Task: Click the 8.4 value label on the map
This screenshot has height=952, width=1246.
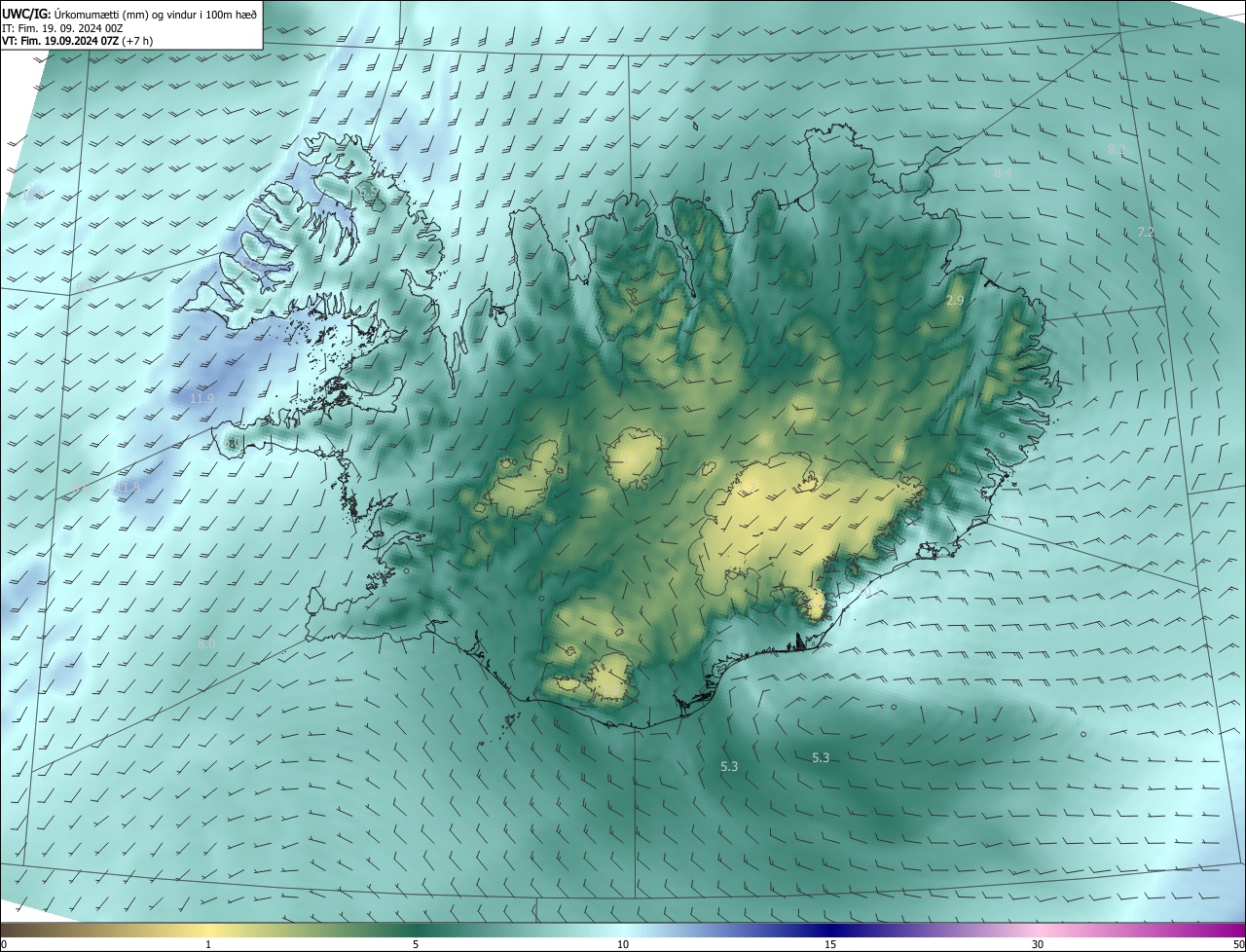Action: point(1003,172)
